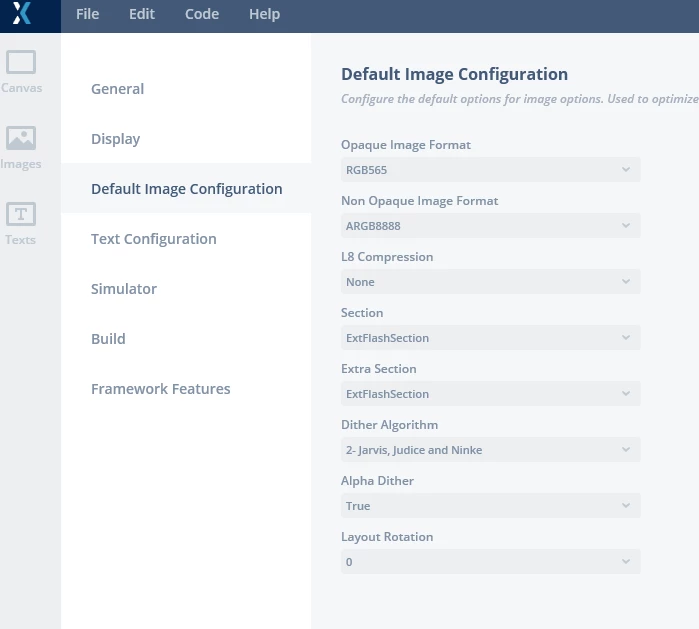This screenshot has width=699, height=629.
Task: Toggle the Alpha Dither True dropdown
Action: click(490, 506)
